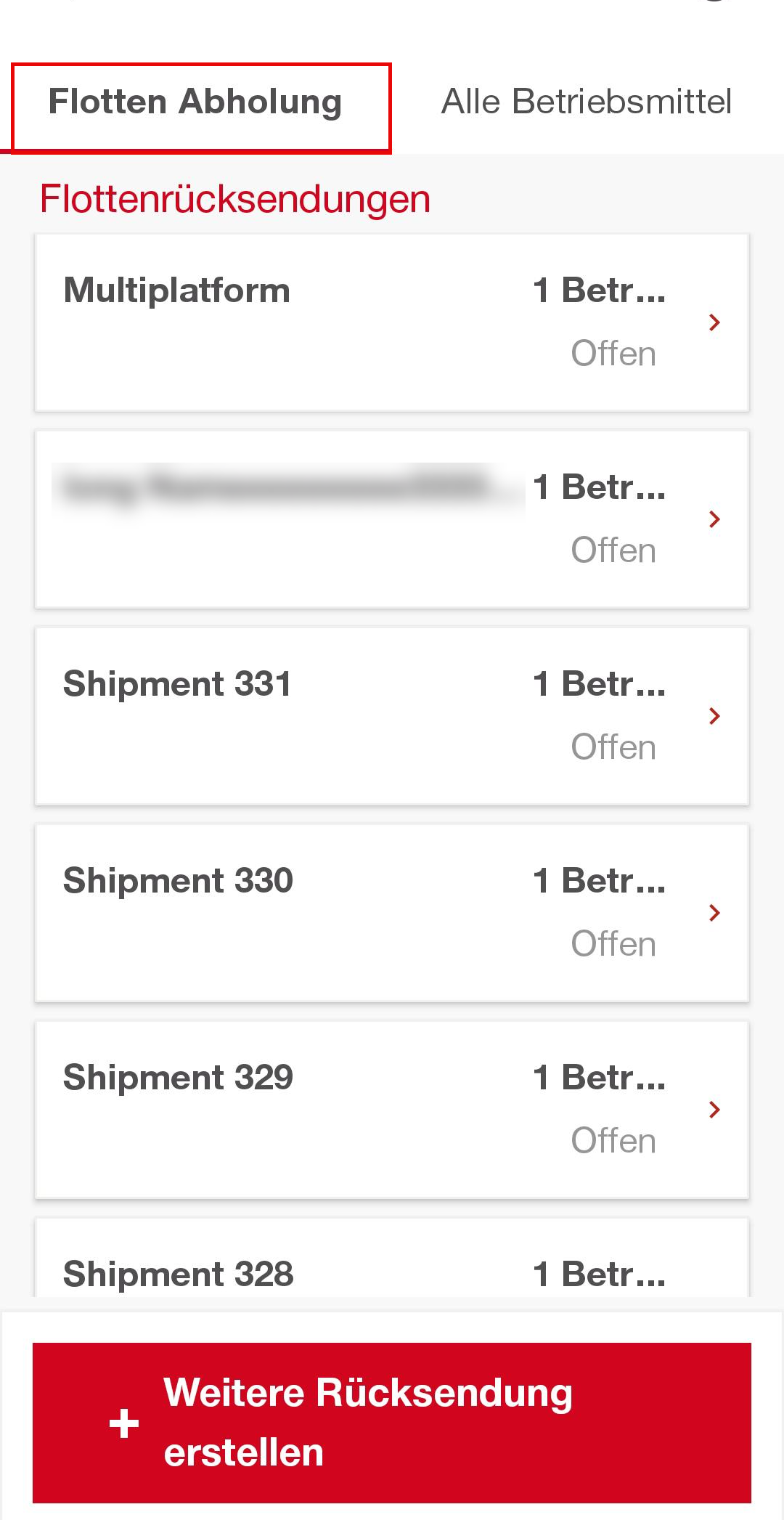Click Offen status for Shipment 330

coord(613,945)
